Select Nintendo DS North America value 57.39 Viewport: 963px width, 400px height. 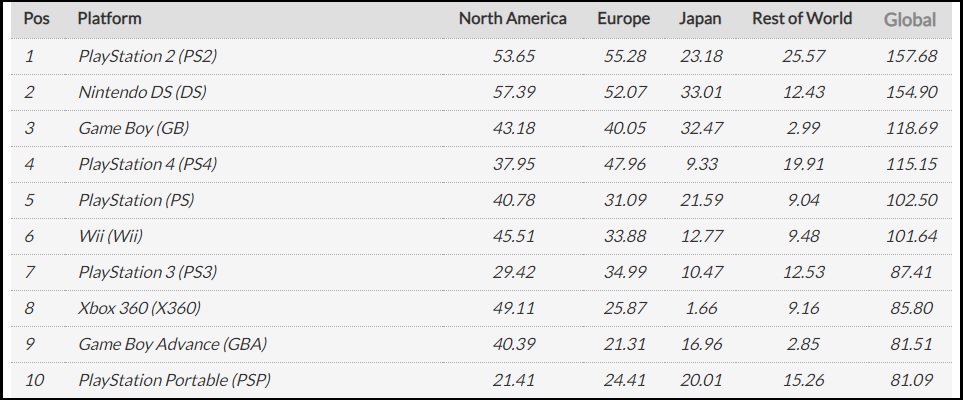(514, 92)
